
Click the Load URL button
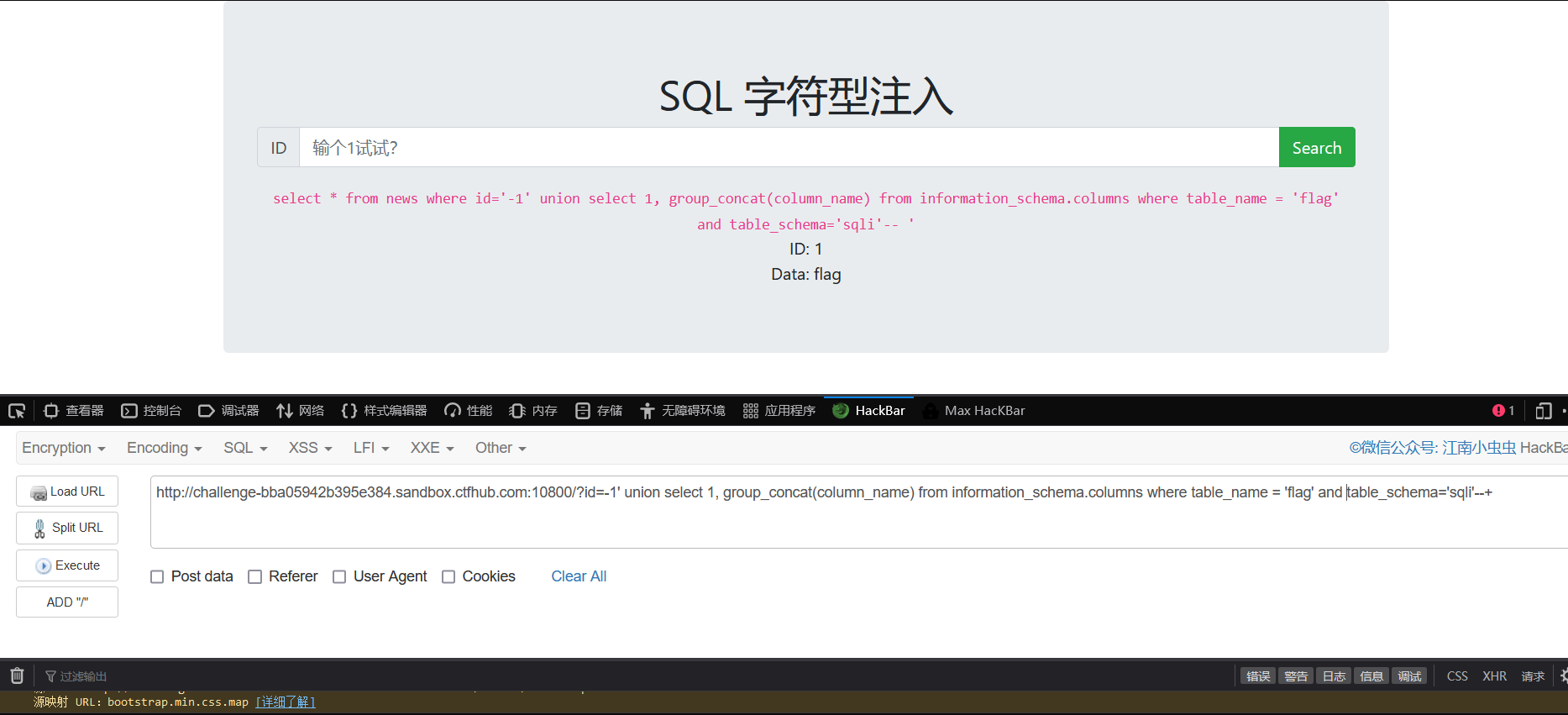pos(67,492)
